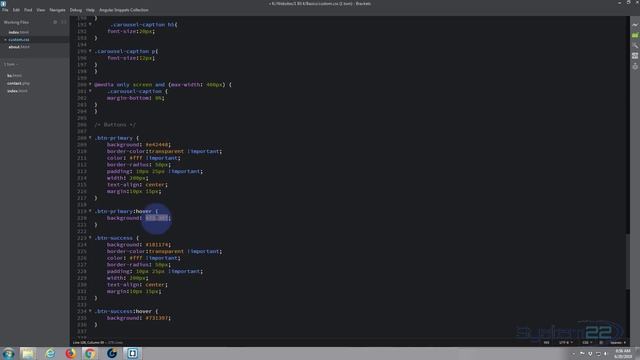
Task: Open the Navigate menu
Action: pos(57,10)
